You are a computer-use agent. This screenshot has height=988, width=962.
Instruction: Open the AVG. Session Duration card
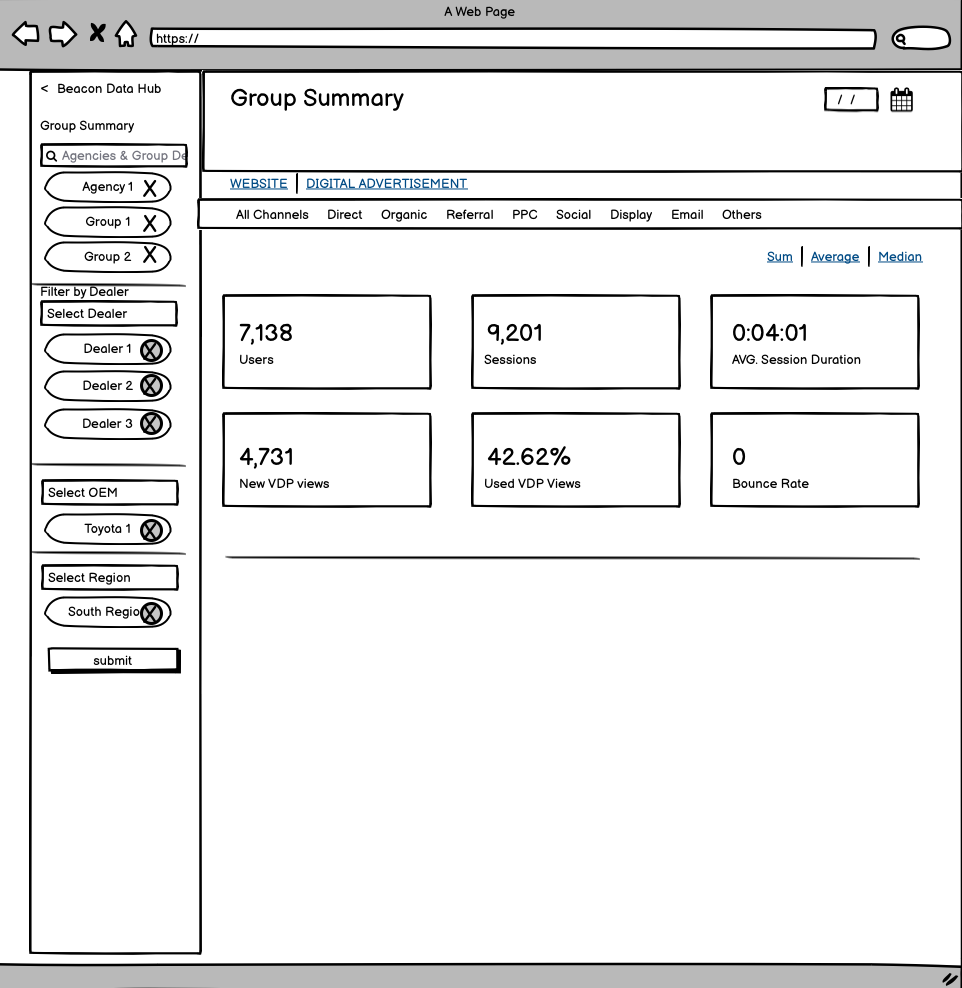[815, 342]
